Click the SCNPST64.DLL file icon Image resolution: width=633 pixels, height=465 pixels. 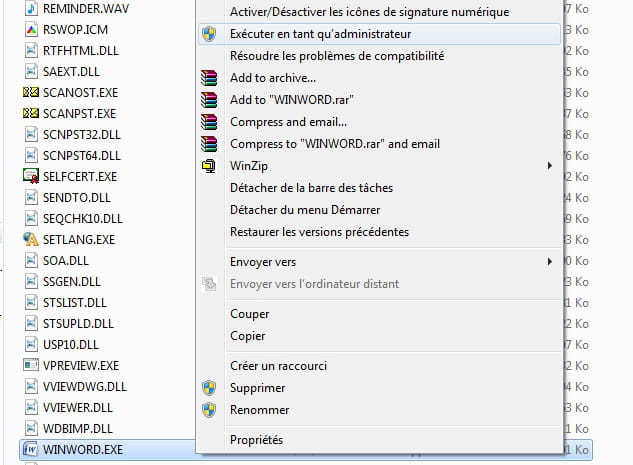pyautogui.click(x=31, y=155)
